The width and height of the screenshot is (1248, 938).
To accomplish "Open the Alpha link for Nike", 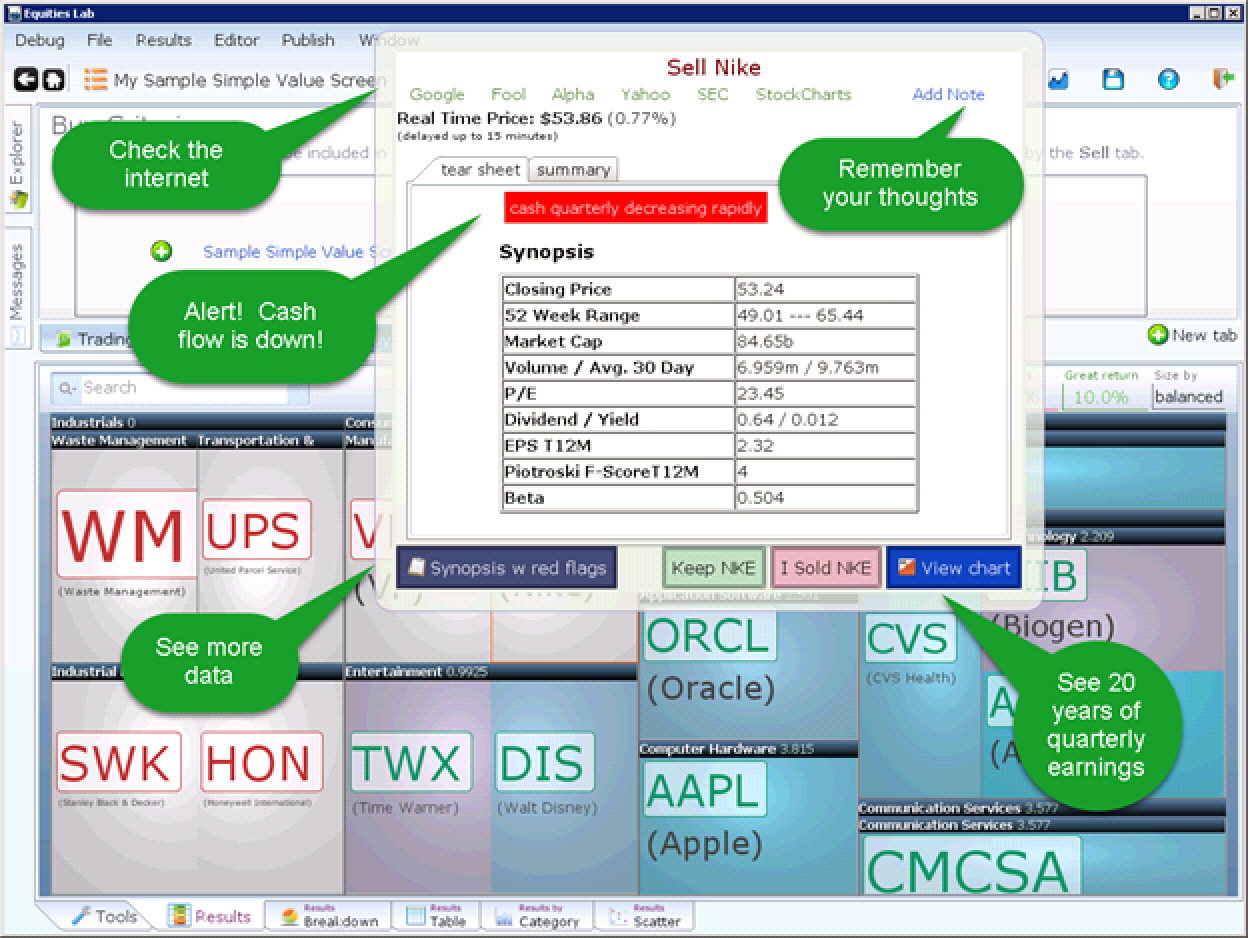I will [x=573, y=94].
